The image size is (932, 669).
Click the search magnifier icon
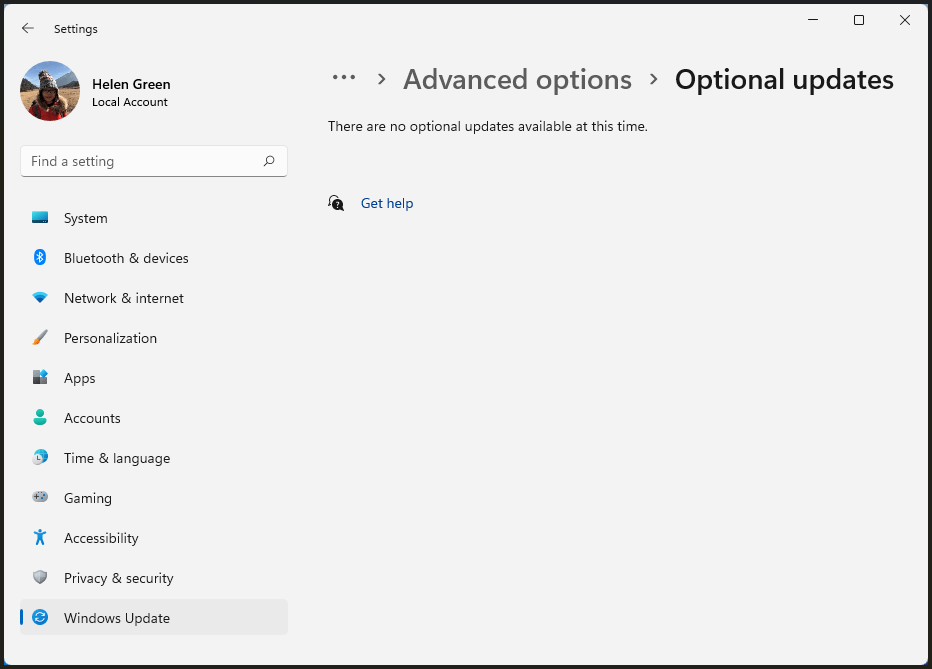[x=269, y=161]
